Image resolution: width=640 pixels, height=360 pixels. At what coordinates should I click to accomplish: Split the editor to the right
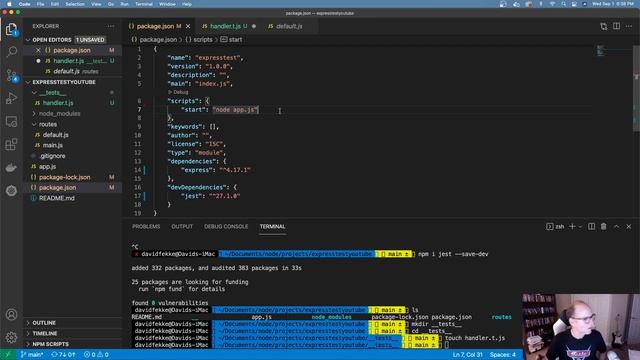(x=616, y=26)
